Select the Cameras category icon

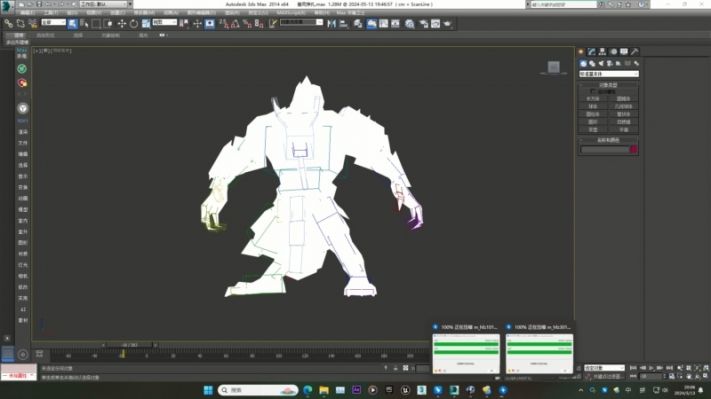(610, 63)
